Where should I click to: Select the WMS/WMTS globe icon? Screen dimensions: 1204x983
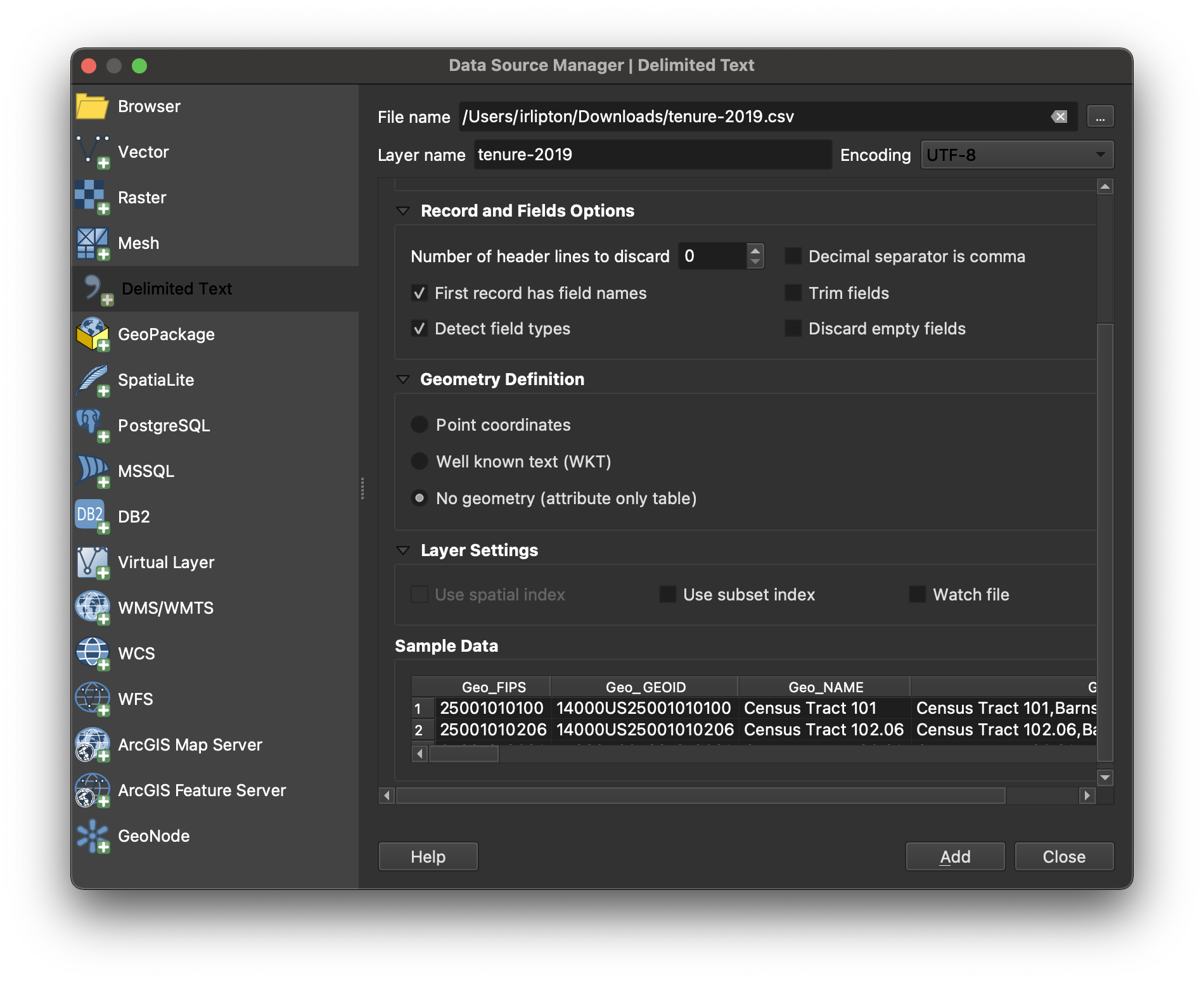92,608
